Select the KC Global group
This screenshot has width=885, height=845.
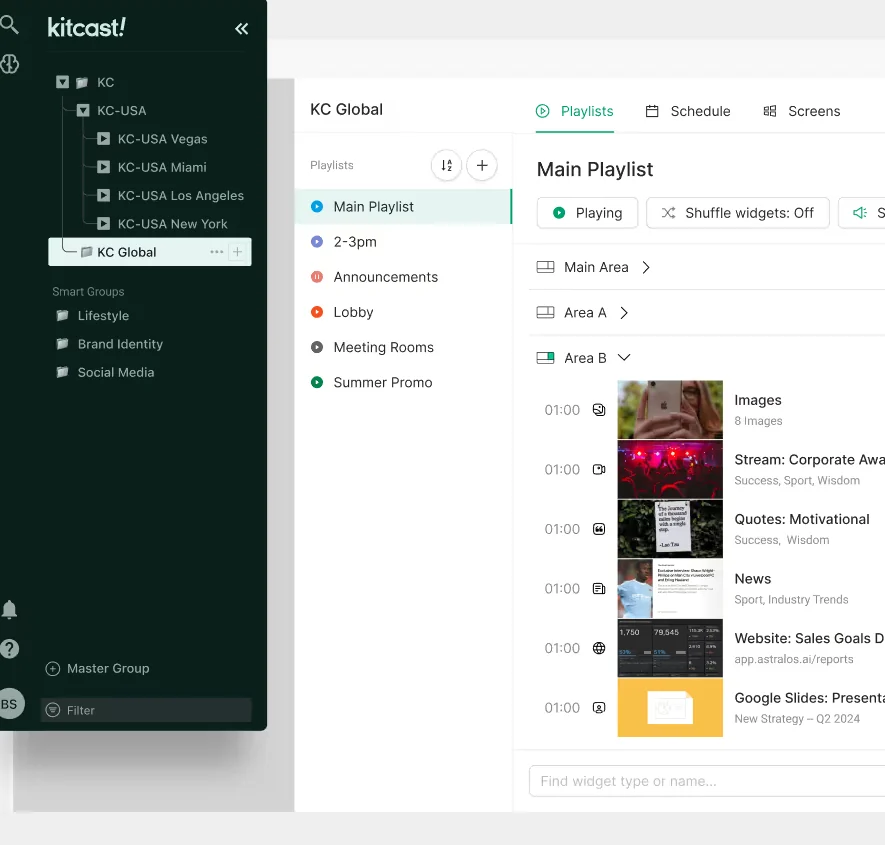point(150,252)
